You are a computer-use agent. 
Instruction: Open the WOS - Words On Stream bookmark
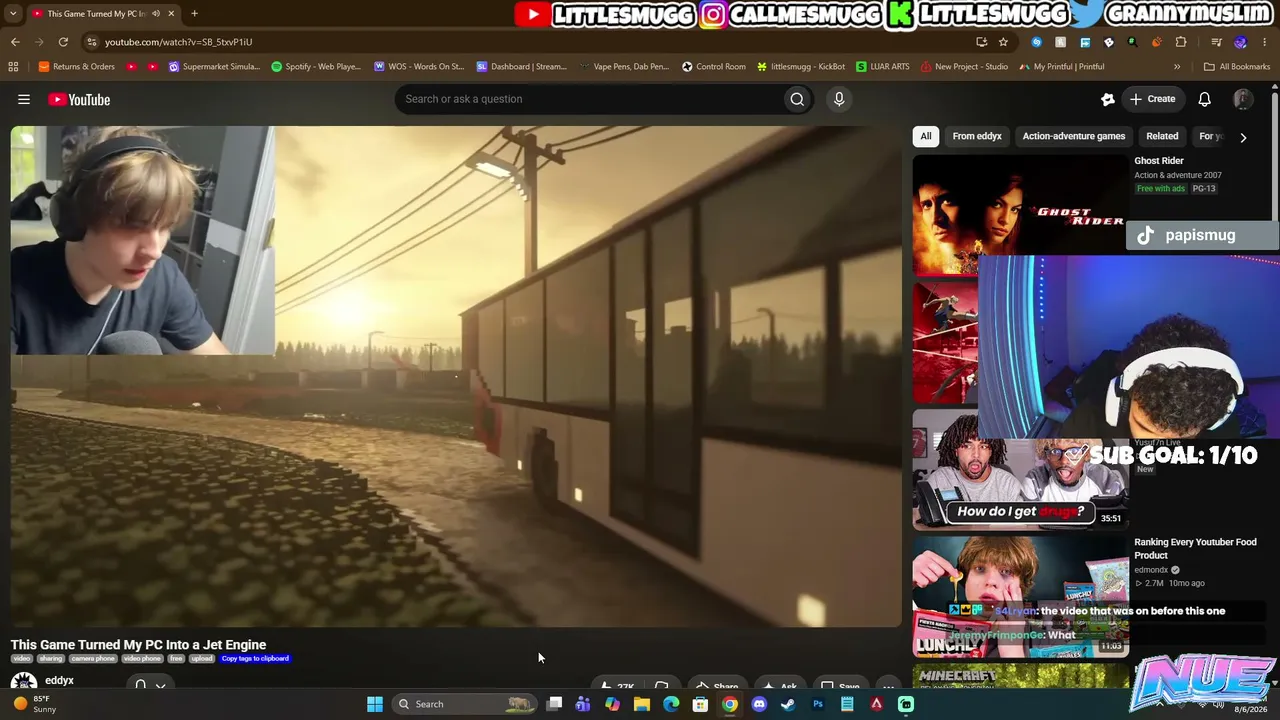tap(419, 67)
